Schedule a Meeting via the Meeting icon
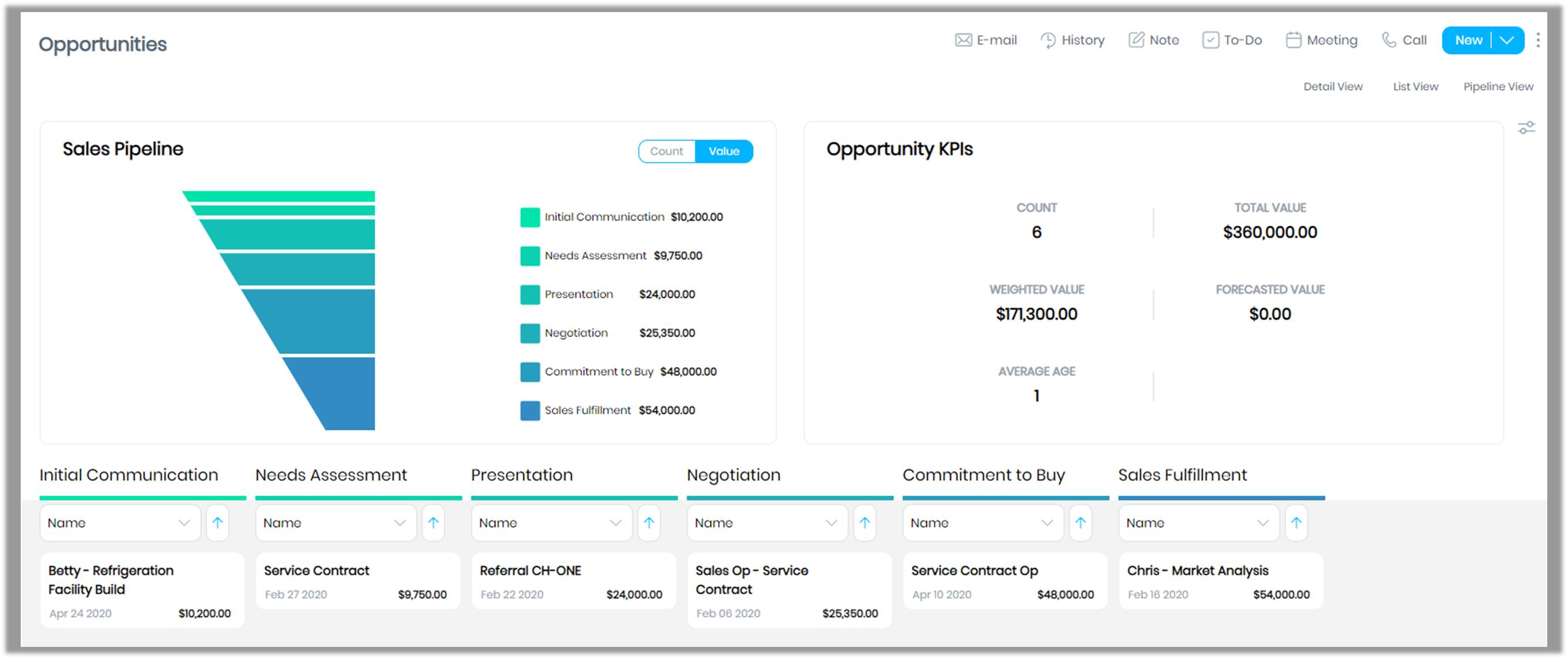 (x=1293, y=40)
